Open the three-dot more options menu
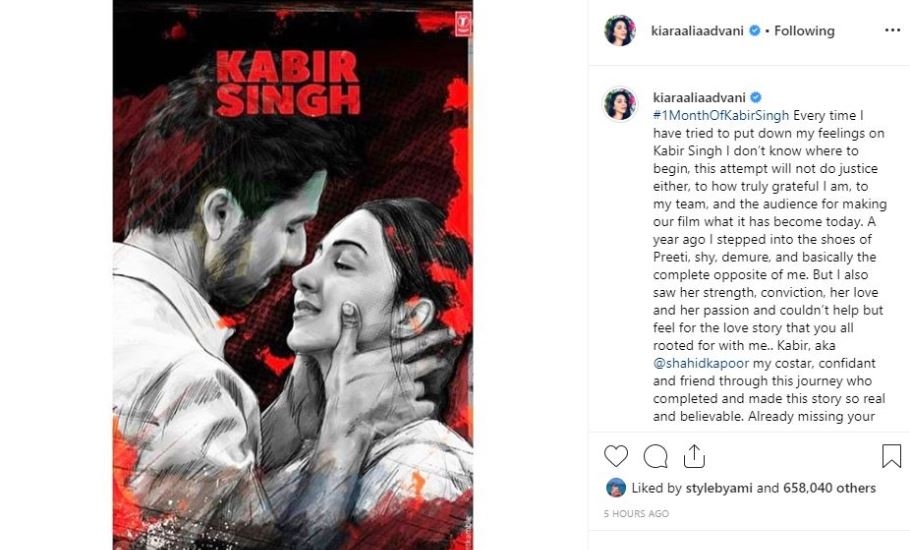 click(x=892, y=30)
